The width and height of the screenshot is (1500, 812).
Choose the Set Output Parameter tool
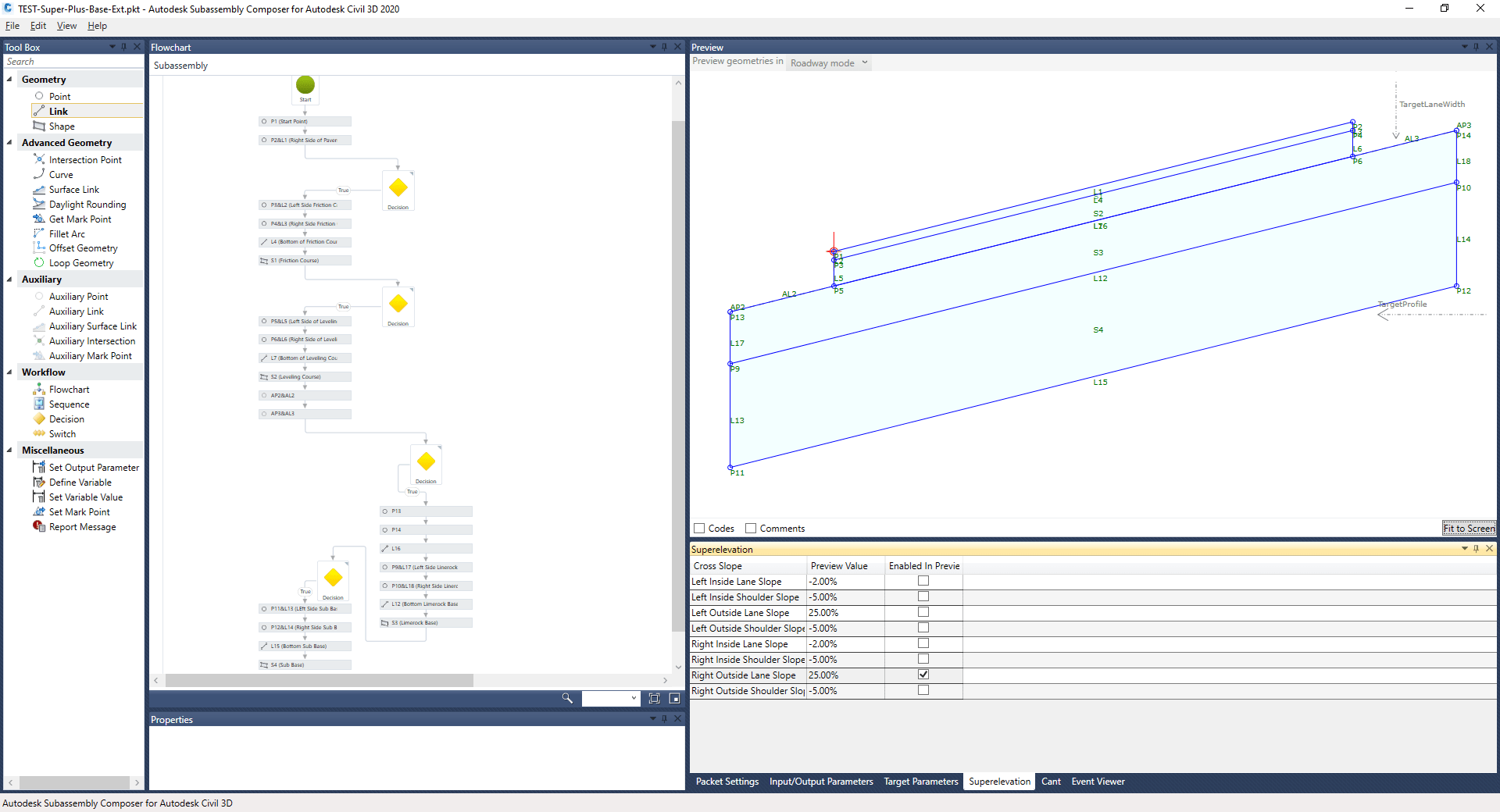(x=93, y=467)
